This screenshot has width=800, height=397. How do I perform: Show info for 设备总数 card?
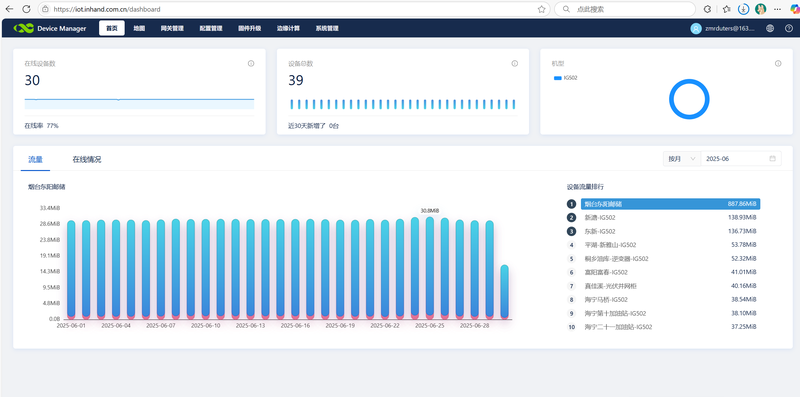pyautogui.click(x=514, y=64)
